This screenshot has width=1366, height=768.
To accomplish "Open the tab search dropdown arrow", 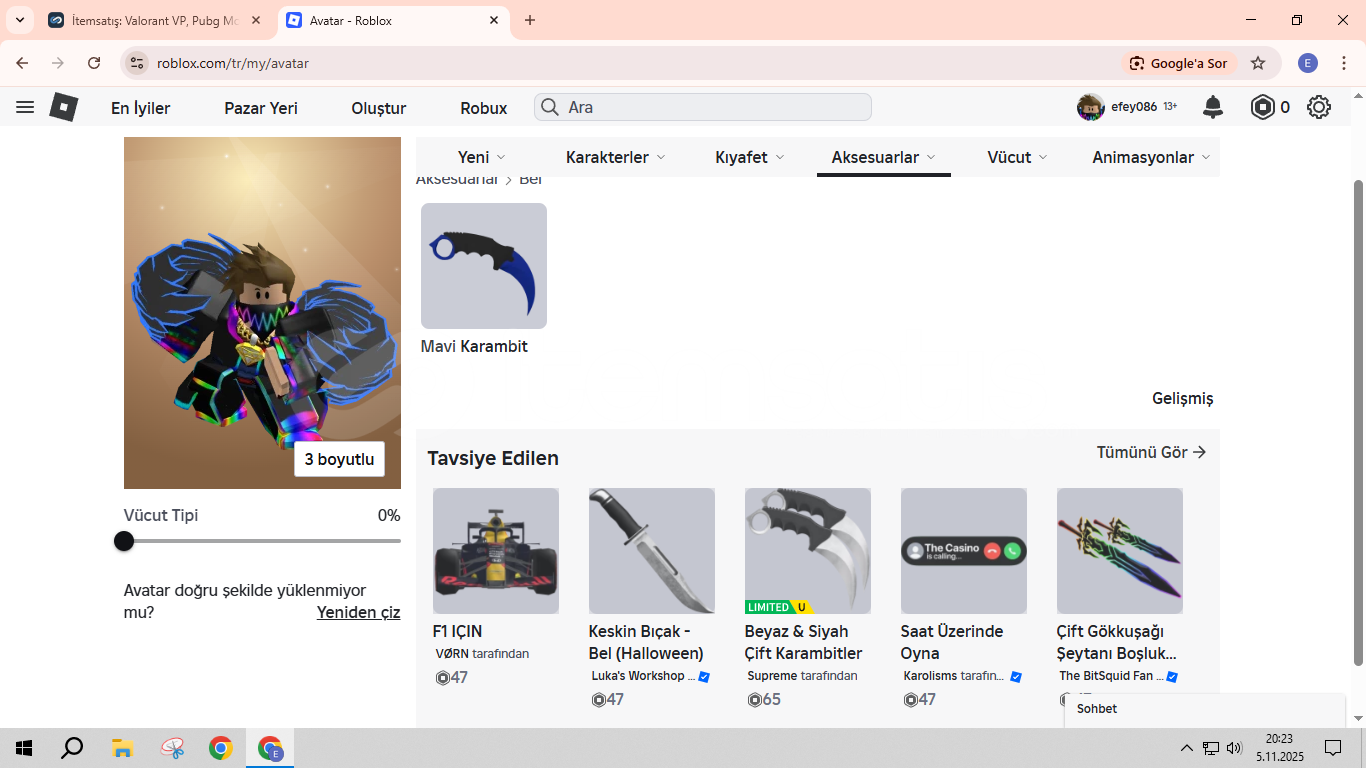I will pyautogui.click(x=19, y=20).
